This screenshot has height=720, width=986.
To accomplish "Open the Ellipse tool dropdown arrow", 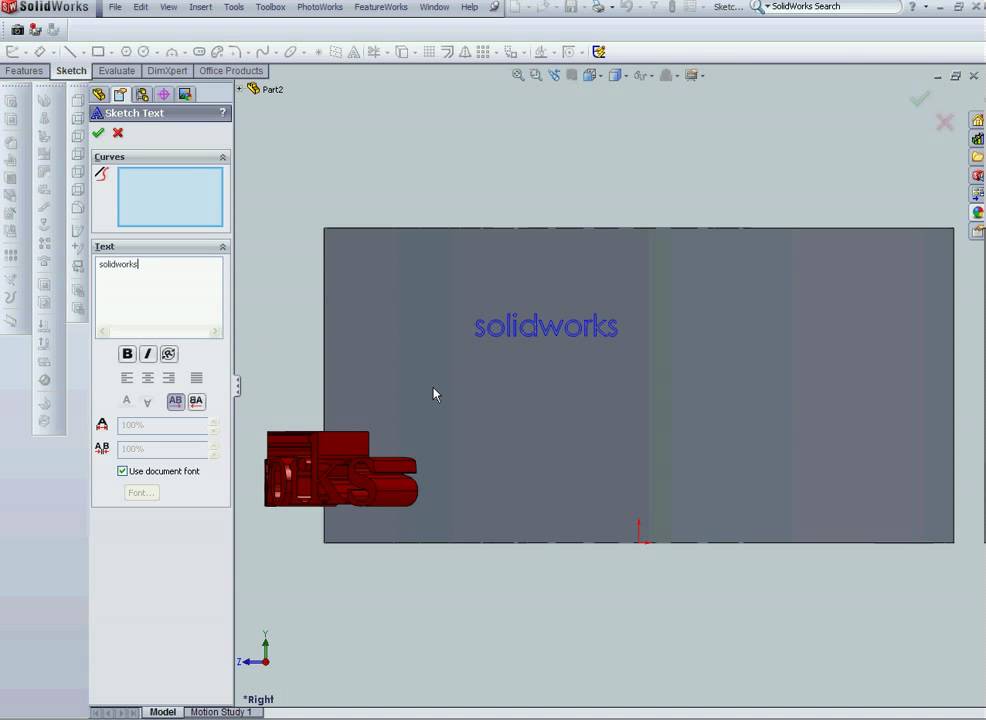I will (x=304, y=52).
